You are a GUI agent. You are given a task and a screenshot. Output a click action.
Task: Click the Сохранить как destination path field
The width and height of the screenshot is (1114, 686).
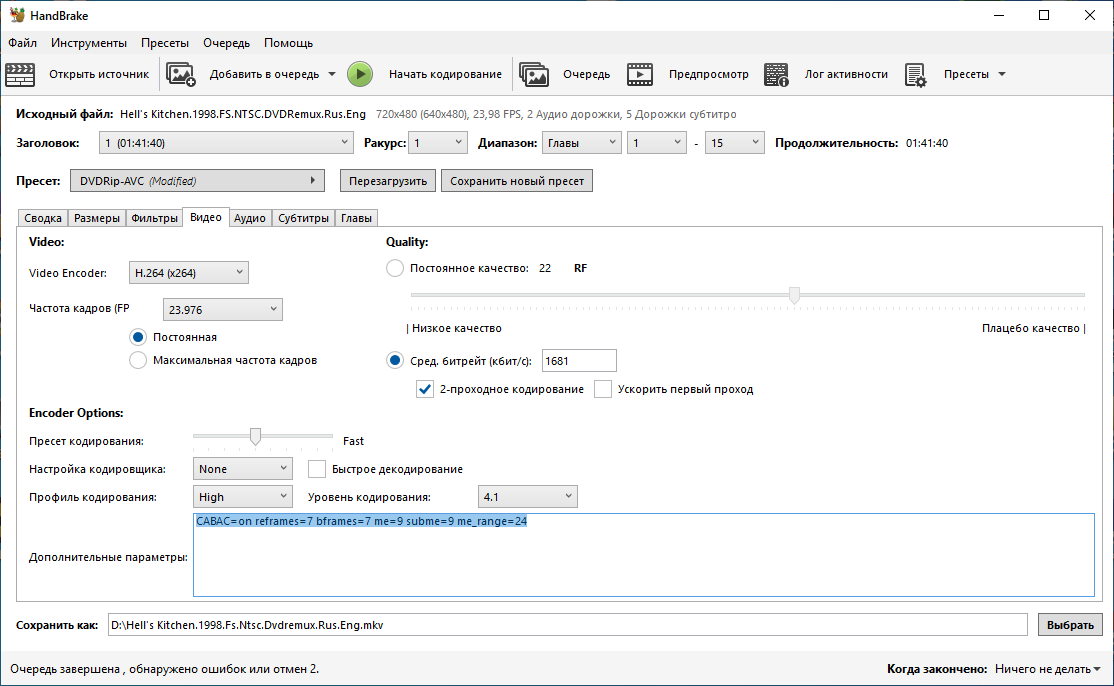click(x=568, y=625)
